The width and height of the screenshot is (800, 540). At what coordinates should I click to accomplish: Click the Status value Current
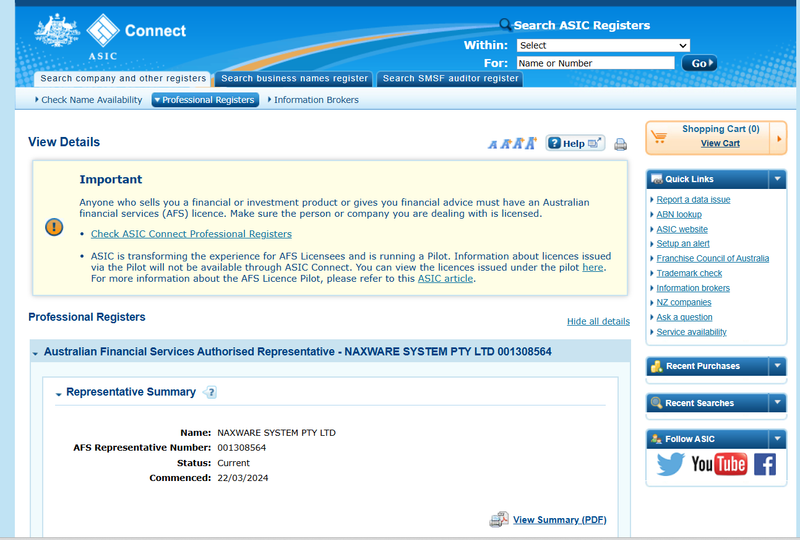(233, 463)
